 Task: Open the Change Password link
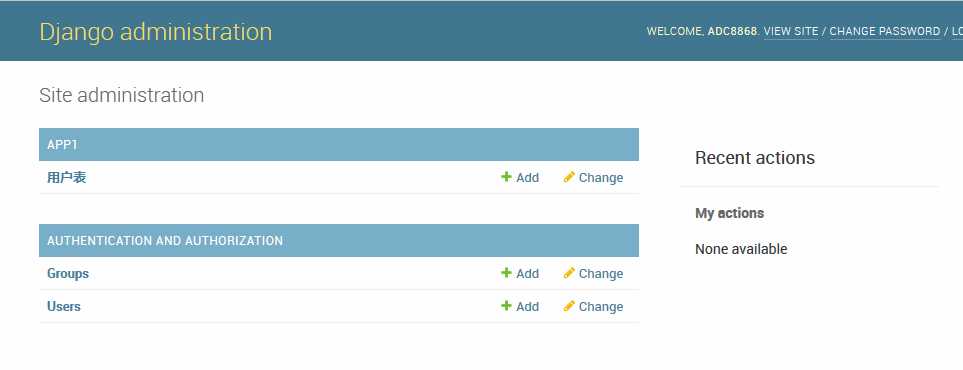[x=885, y=31]
